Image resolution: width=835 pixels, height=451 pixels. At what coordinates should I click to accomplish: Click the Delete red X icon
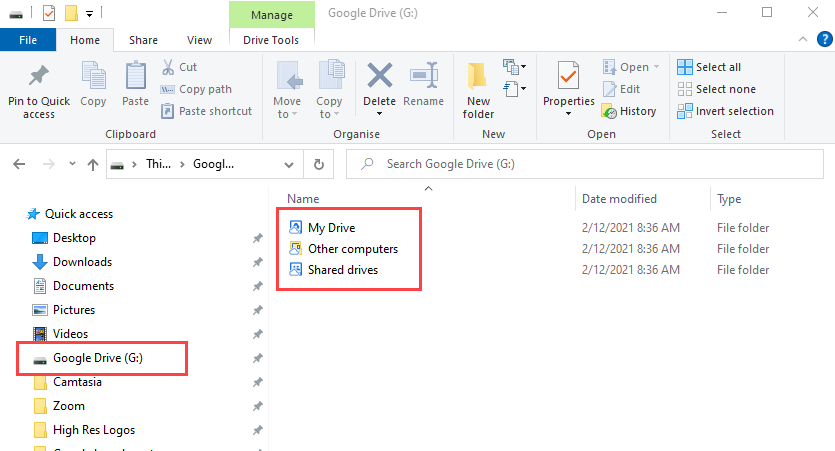380,75
